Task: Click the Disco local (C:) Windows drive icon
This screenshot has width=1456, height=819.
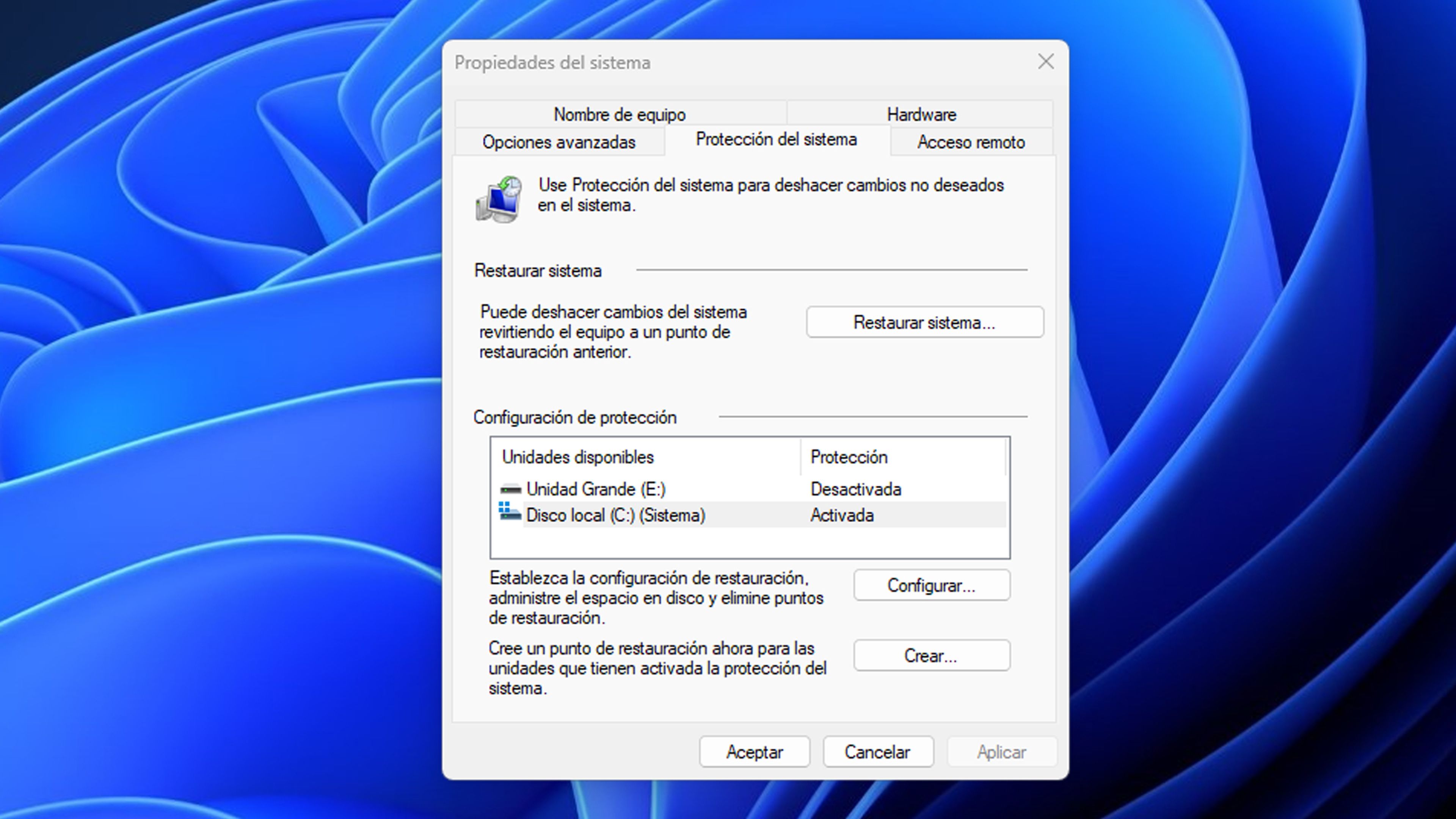Action: click(x=510, y=511)
